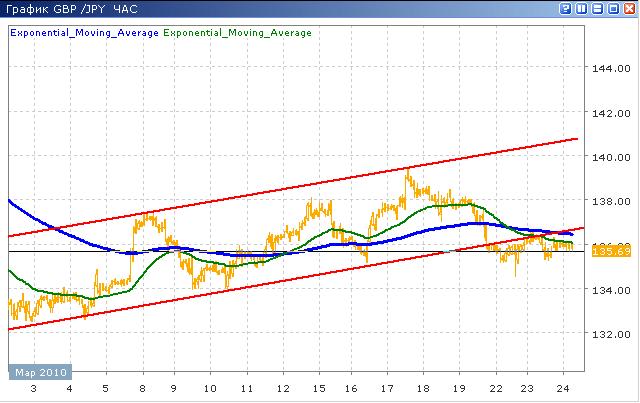
Task: Click the 140.00 price axis label
Action: tap(609, 157)
